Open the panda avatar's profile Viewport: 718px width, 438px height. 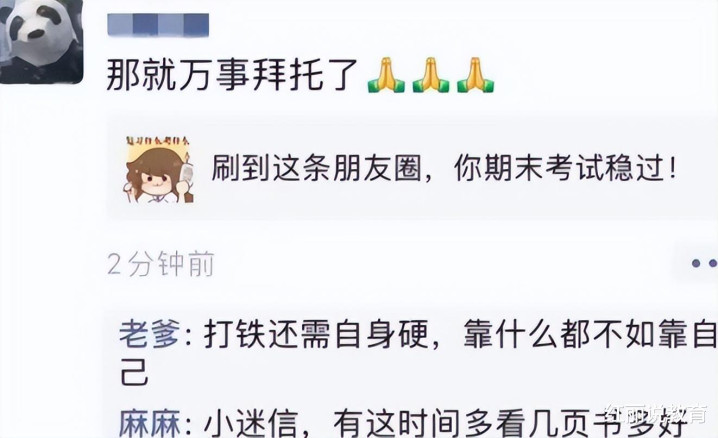pyautogui.click(x=41, y=41)
